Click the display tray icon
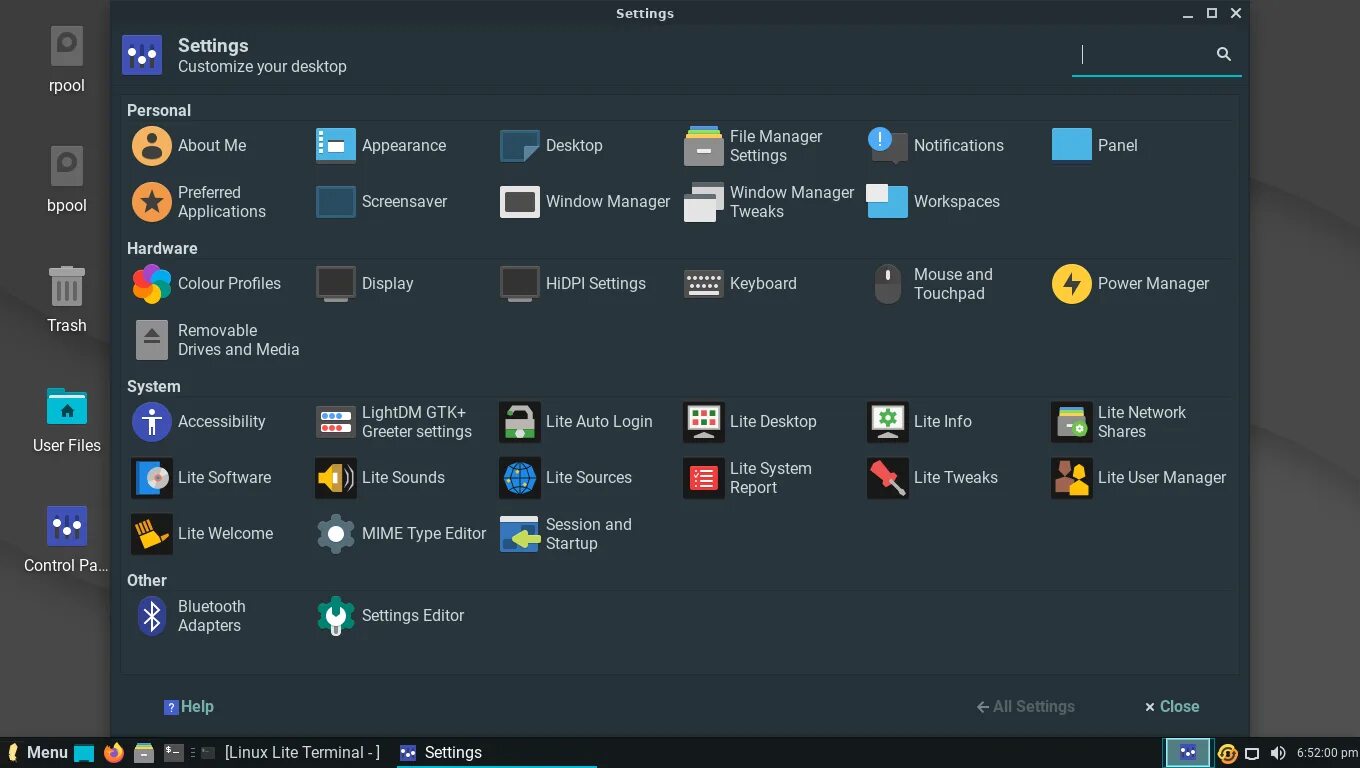The image size is (1360, 768). tap(1252, 753)
